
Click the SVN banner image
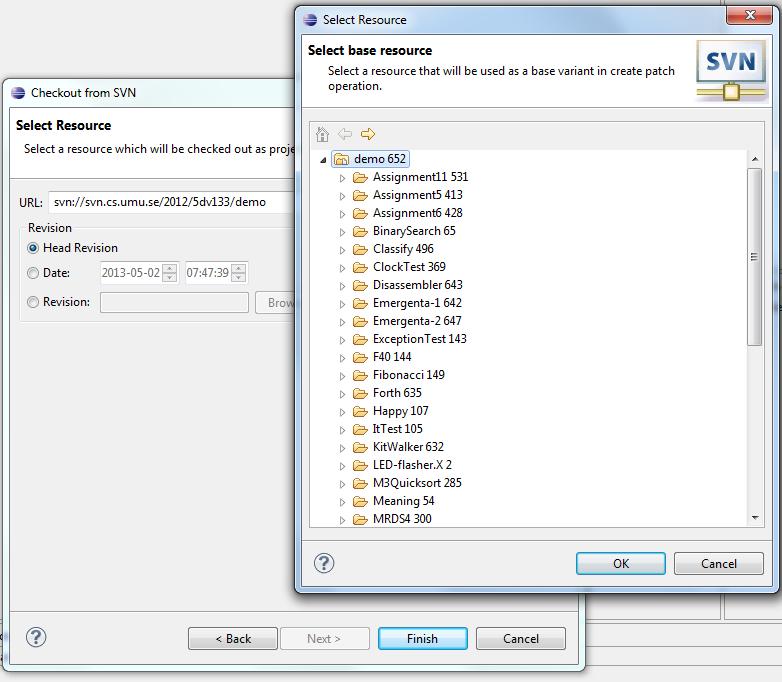point(731,70)
